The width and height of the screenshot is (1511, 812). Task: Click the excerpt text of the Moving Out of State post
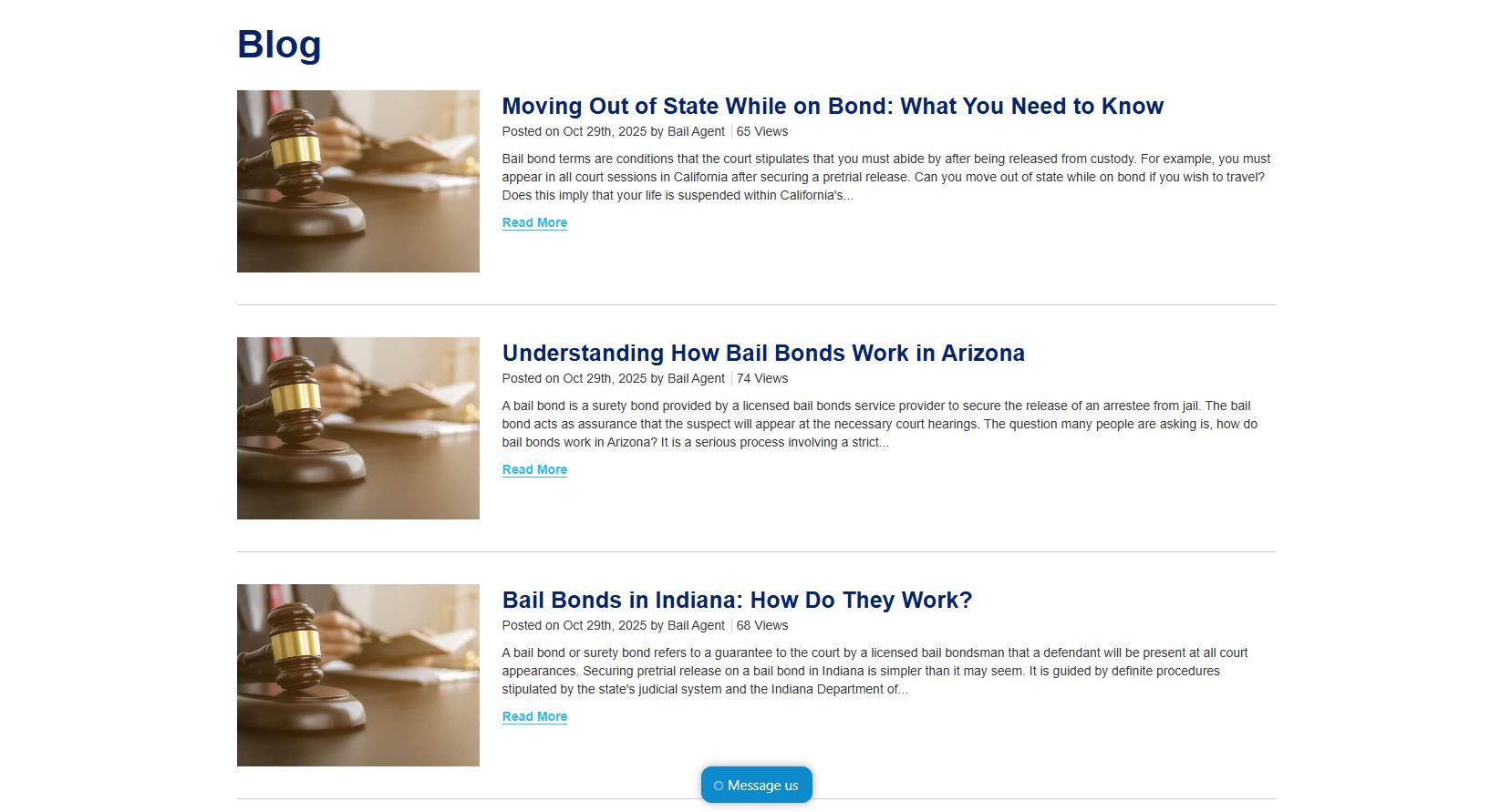[x=886, y=177]
